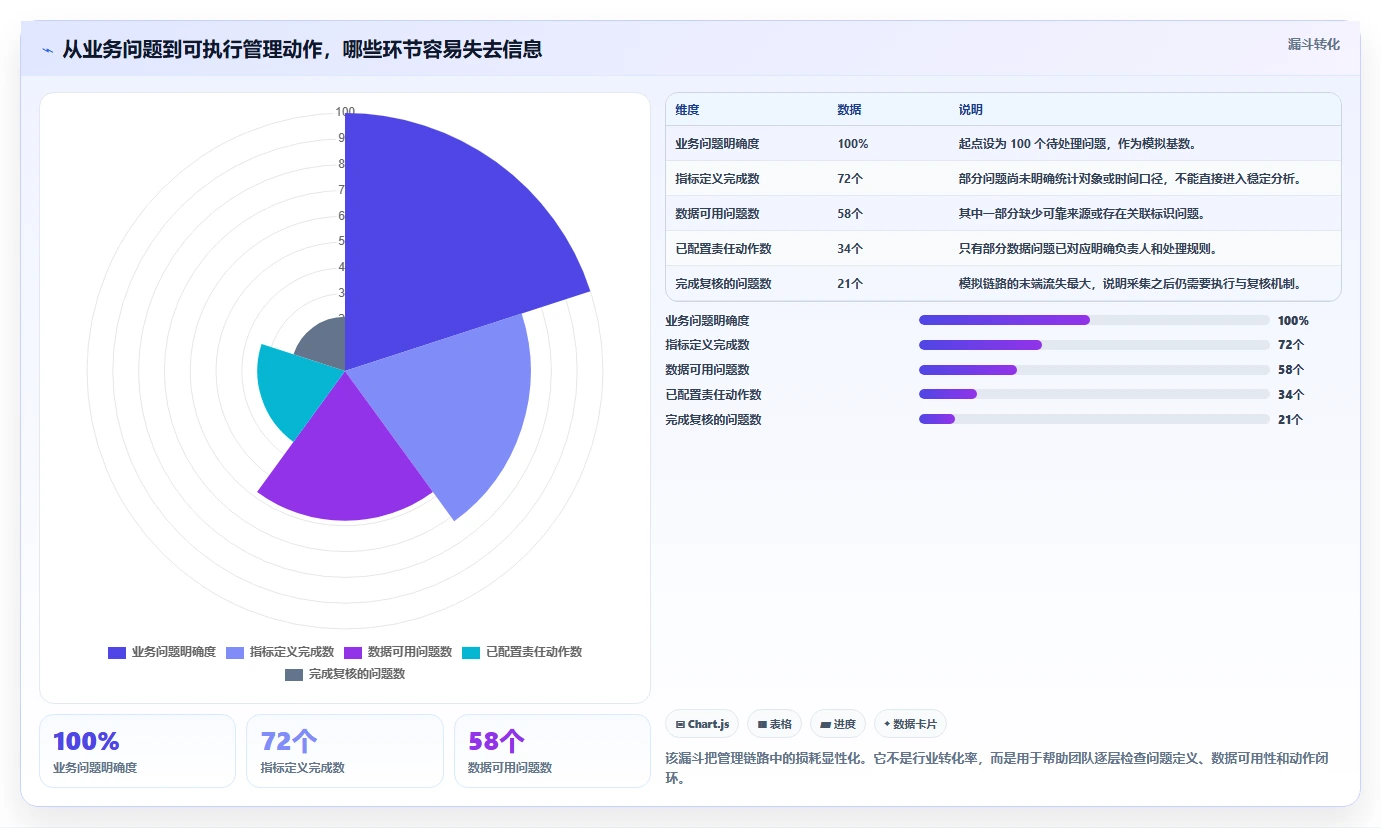The image size is (1381, 828).
Task: Click 业务问题明确度 in the table's first row
Action: coord(717,144)
